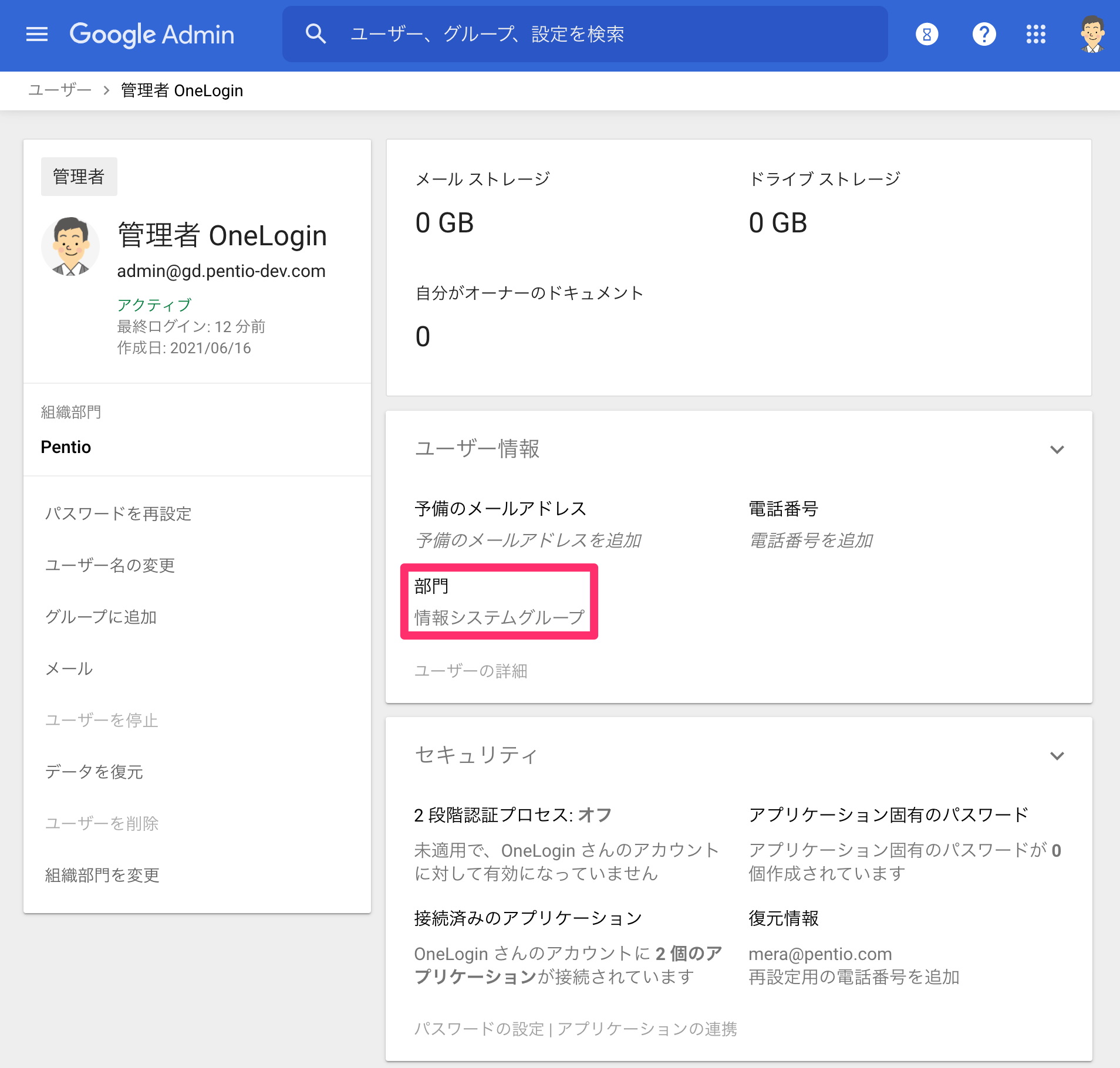The image size is (1120, 1068).
Task: Collapse the セキュリティ section chevron
Action: pyautogui.click(x=1057, y=756)
